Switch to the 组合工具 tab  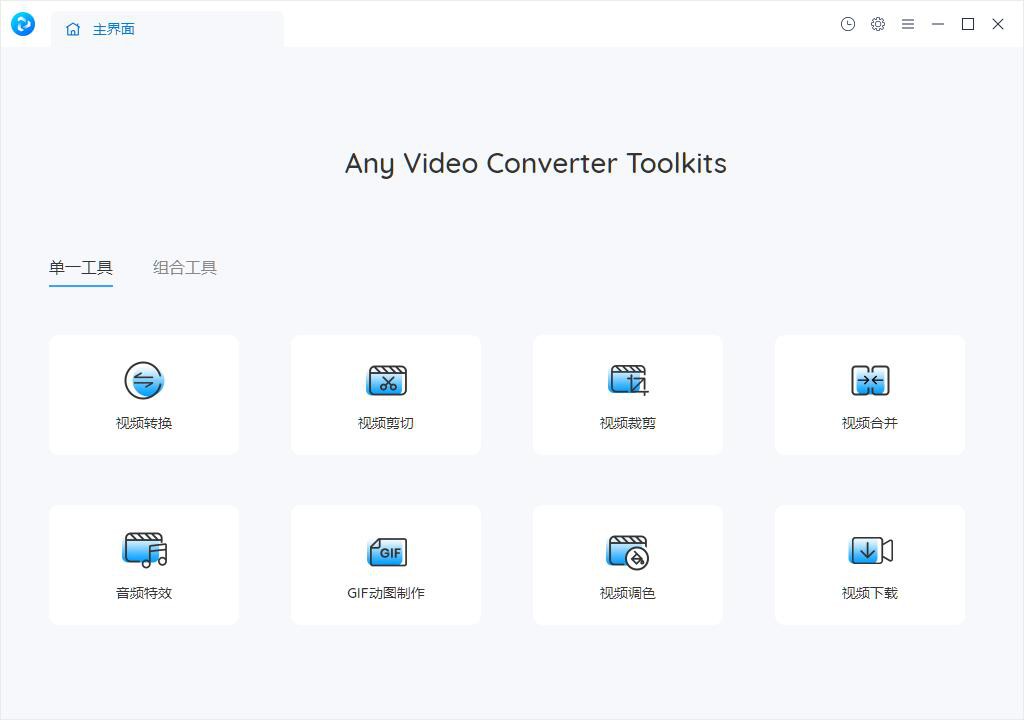184,267
